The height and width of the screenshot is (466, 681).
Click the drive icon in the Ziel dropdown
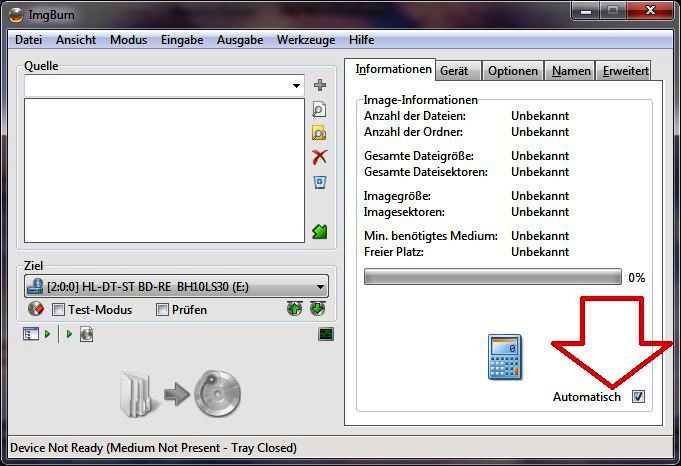tap(35, 286)
